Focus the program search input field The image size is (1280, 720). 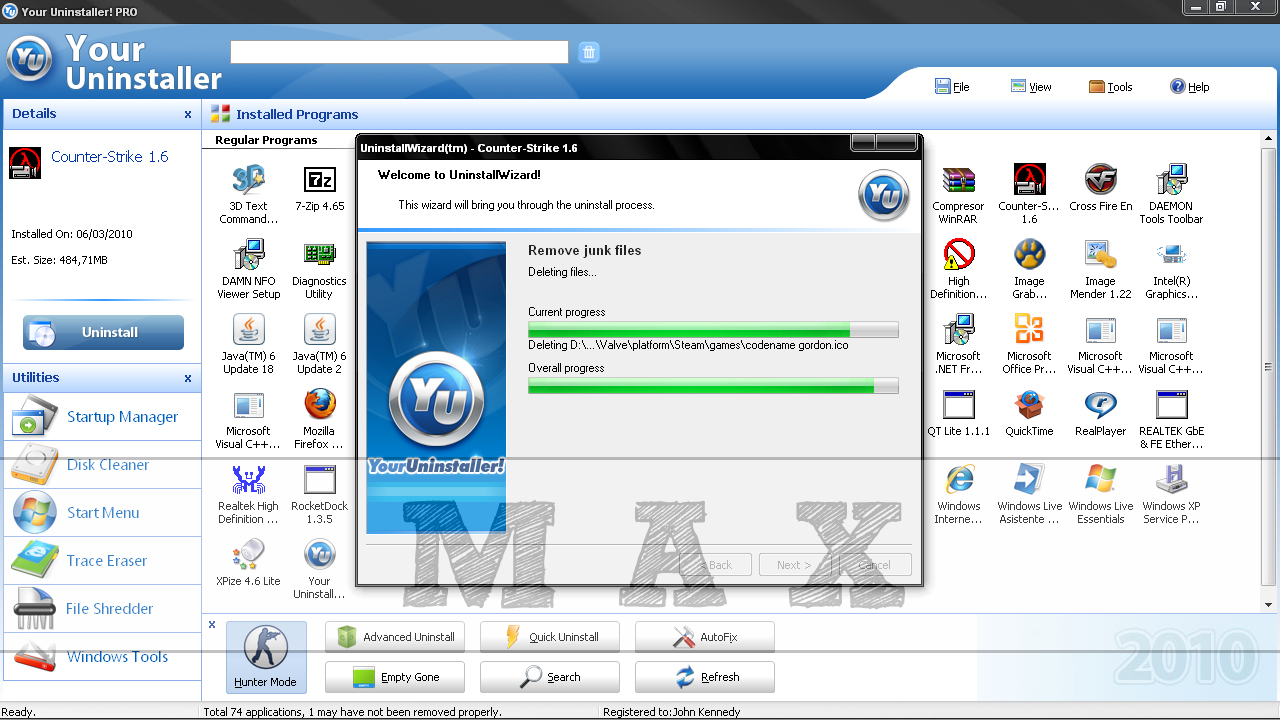coord(399,52)
